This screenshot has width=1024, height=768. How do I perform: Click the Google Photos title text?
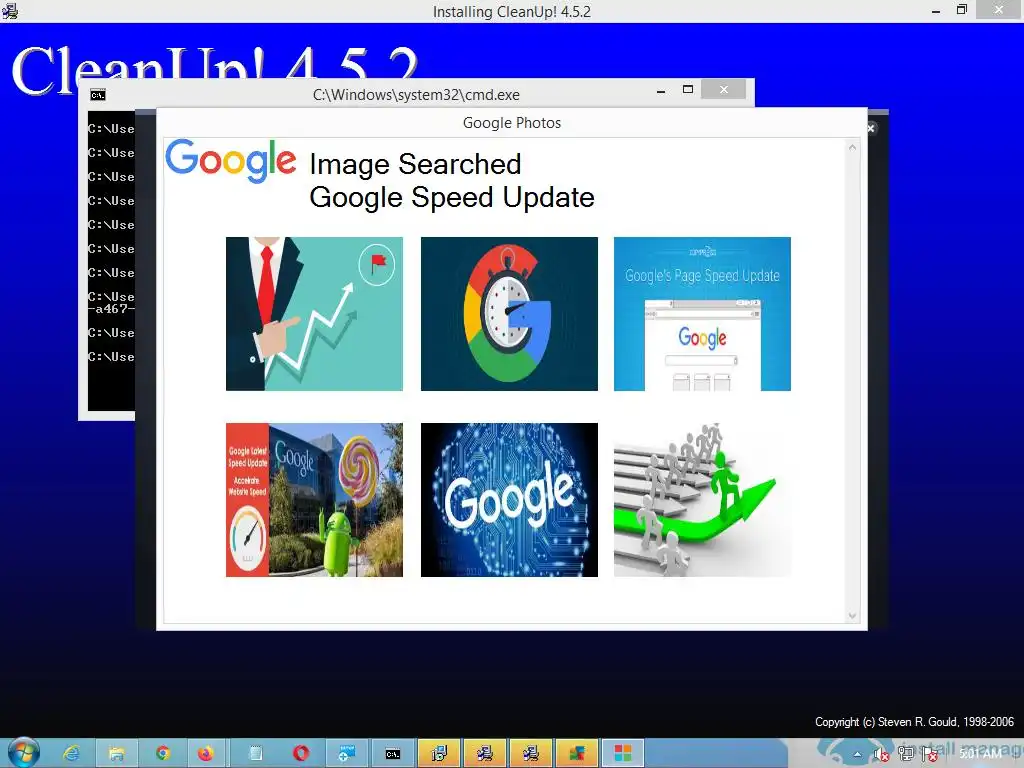coord(512,123)
